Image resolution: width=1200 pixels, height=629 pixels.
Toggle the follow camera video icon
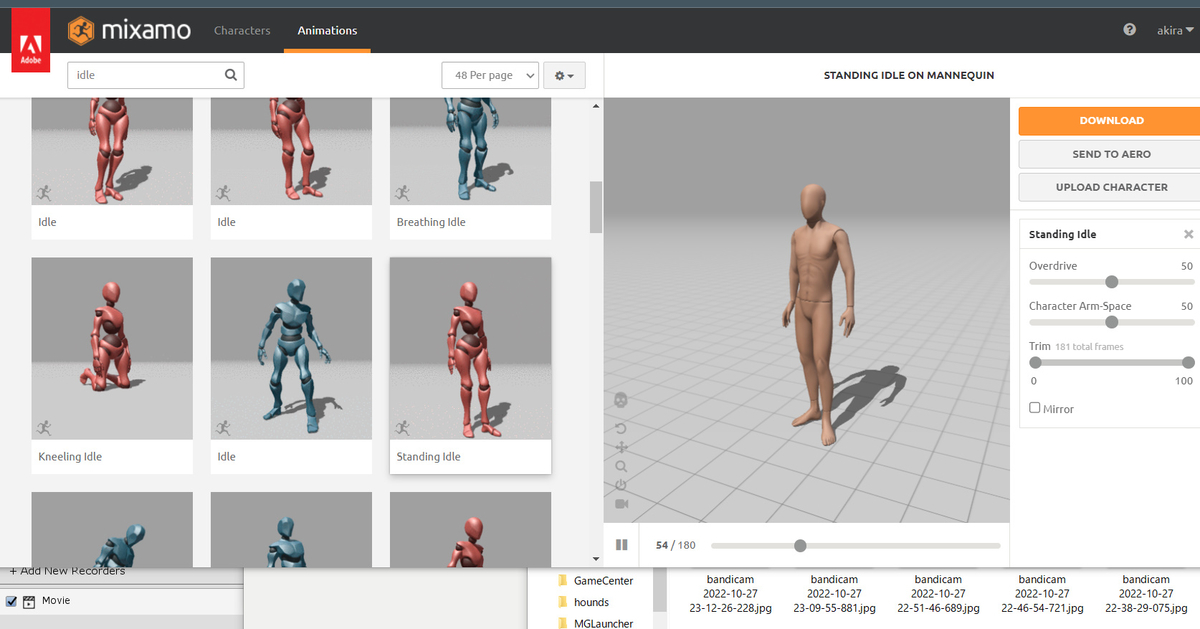[621, 504]
